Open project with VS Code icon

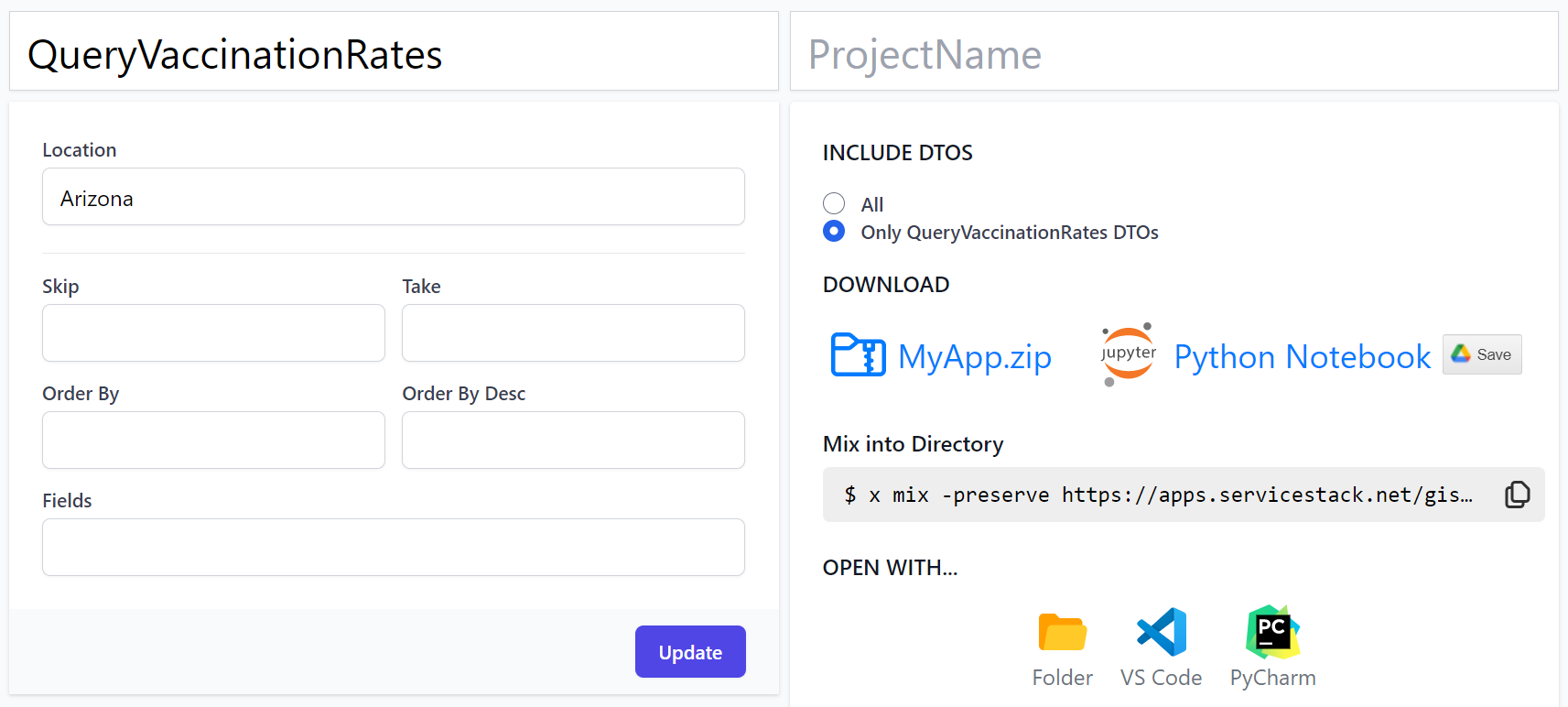click(1162, 632)
